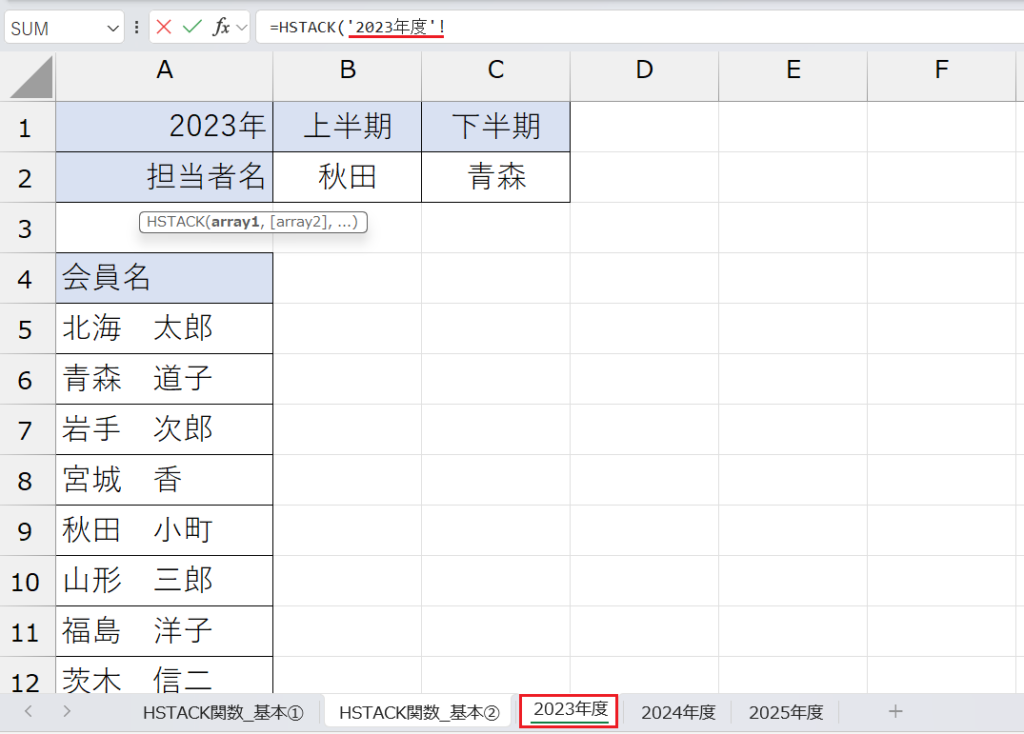Open the 2024年度 sheet tab
This screenshot has width=1024, height=734.
pos(678,712)
